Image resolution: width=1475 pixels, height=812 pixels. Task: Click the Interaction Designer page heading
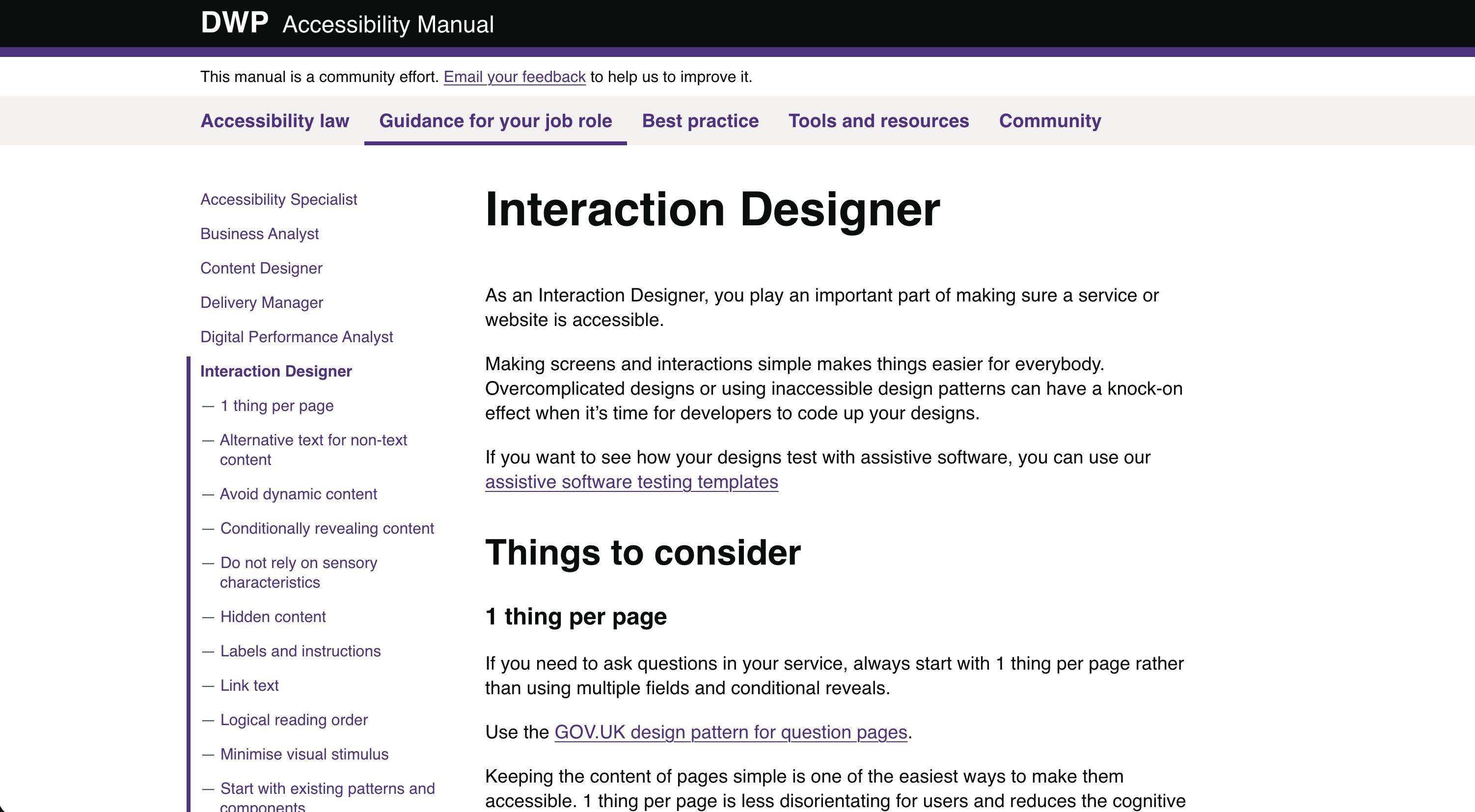712,210
